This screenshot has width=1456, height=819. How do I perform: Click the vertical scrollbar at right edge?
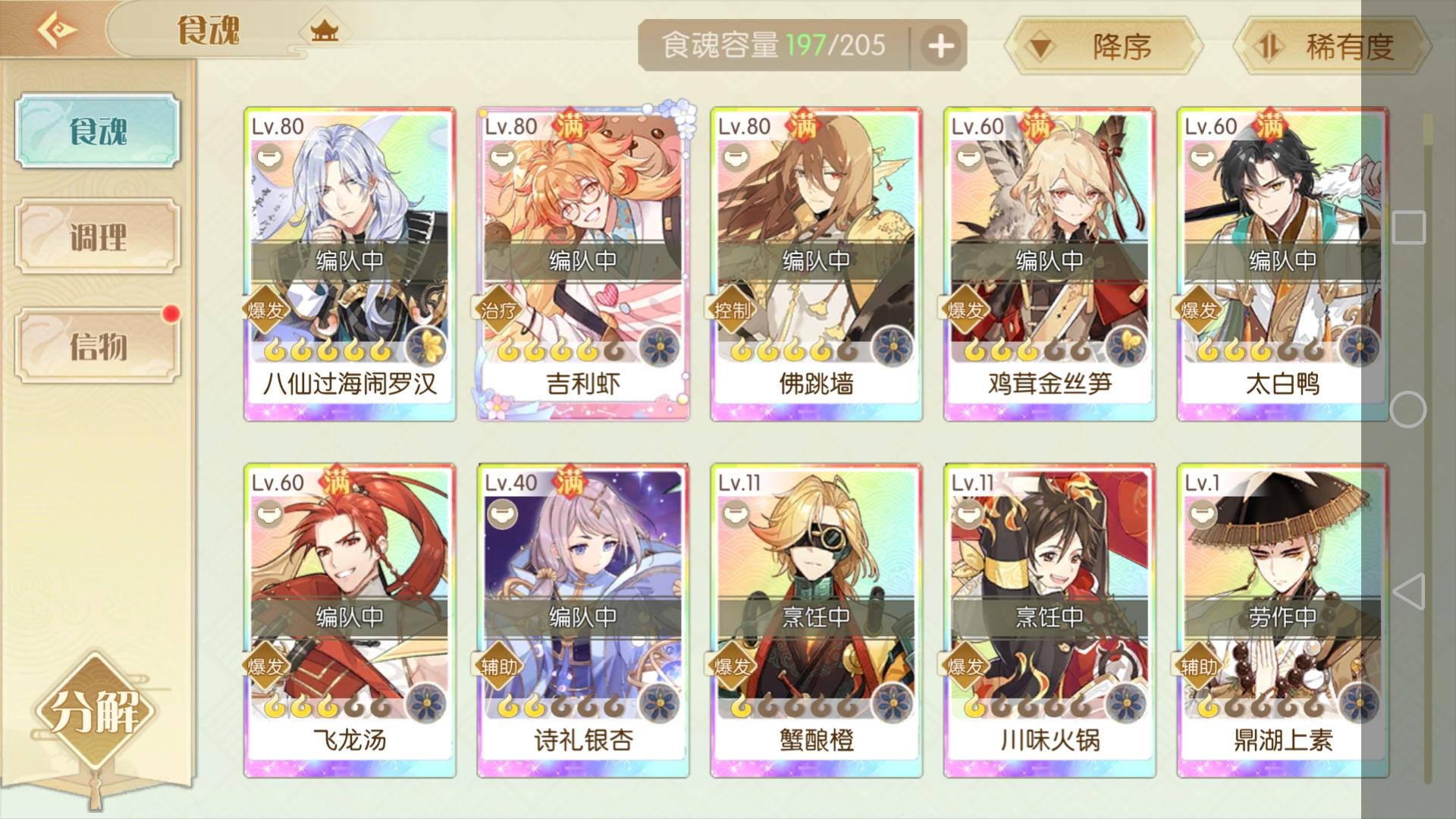click(1427, 447)
